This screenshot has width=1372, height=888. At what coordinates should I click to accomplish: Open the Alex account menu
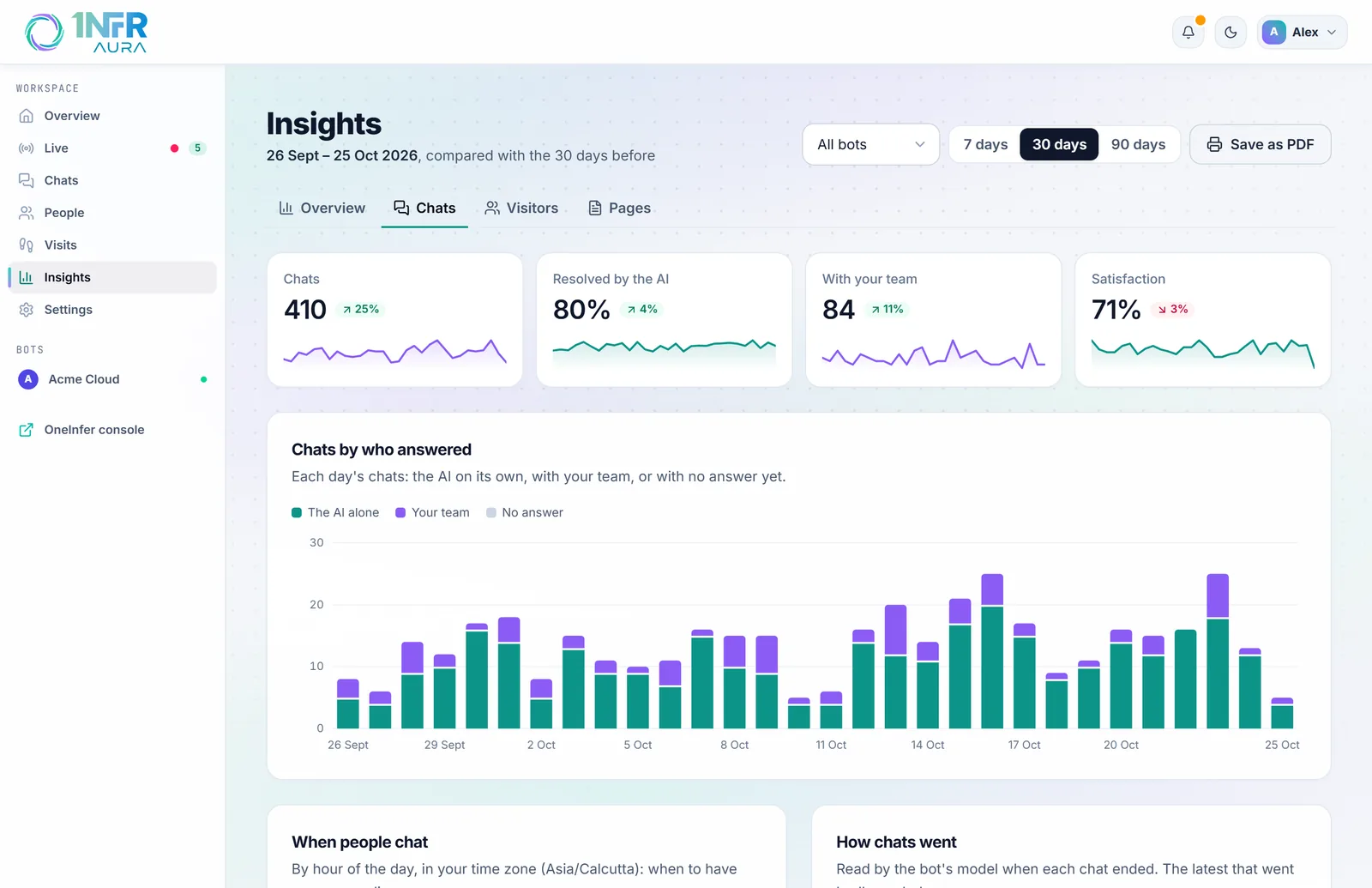click(x=1302, y=33)
